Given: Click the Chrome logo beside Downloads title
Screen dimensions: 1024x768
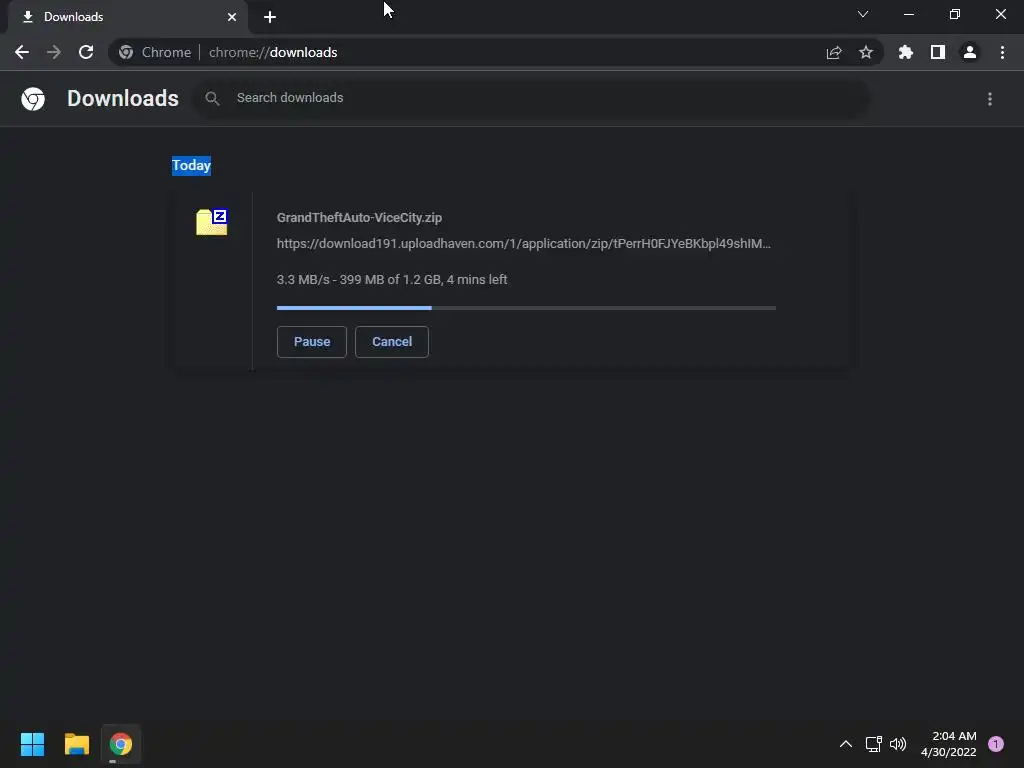Looking at the screenshot, I should 33,99.
